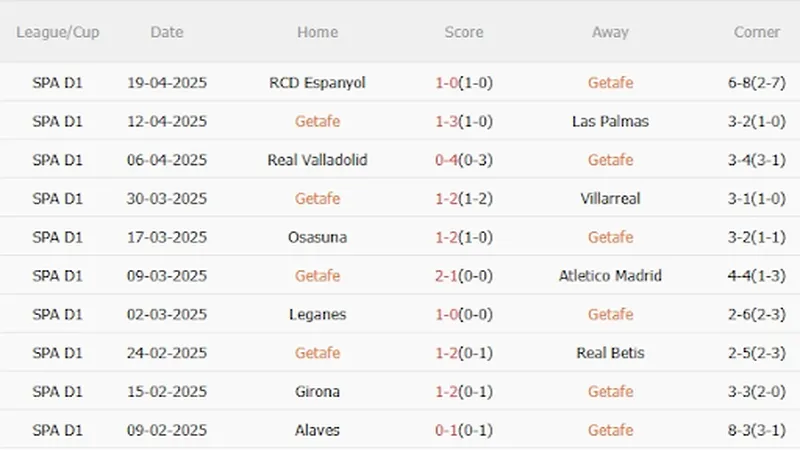This screenshot has width=800, height=450.
Task: Click Atletico Madrid team name
Action: (610, 276)
